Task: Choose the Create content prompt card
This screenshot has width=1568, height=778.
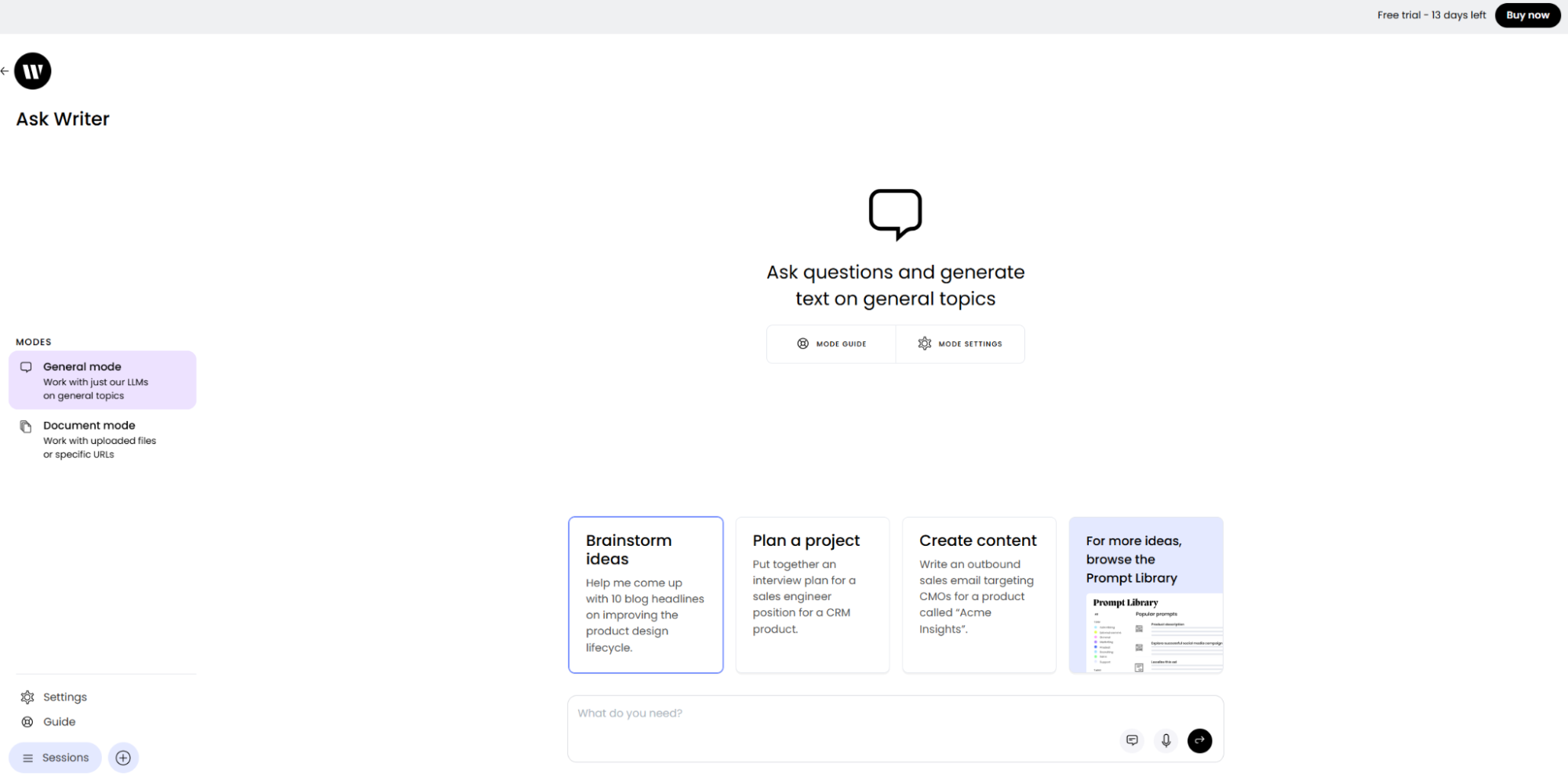Action: coord(979,594)
